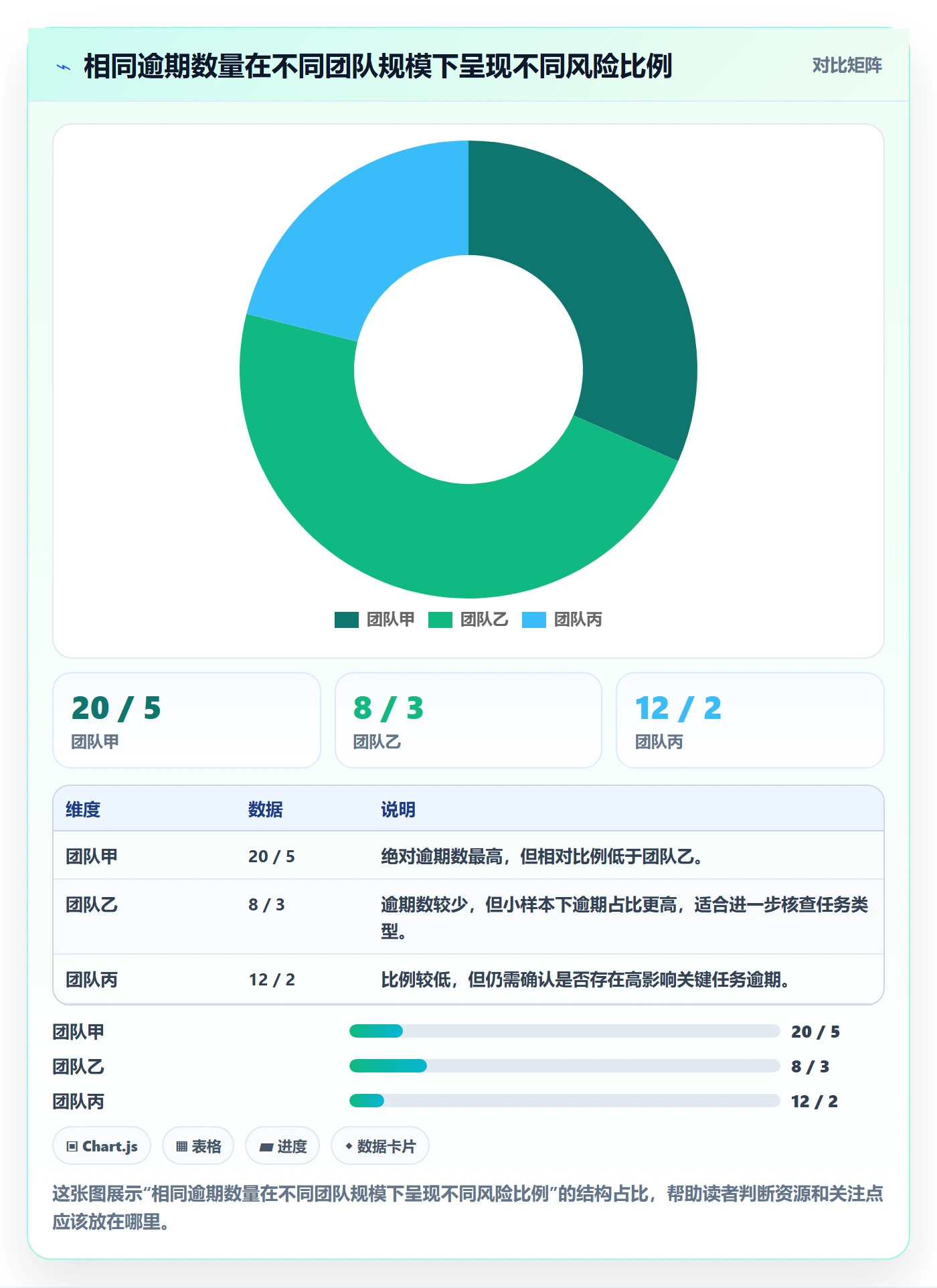Click the 8 / 3 label beside 团队乙 progress
This screenshot has height=1288, width=937.
(810, 1066)
